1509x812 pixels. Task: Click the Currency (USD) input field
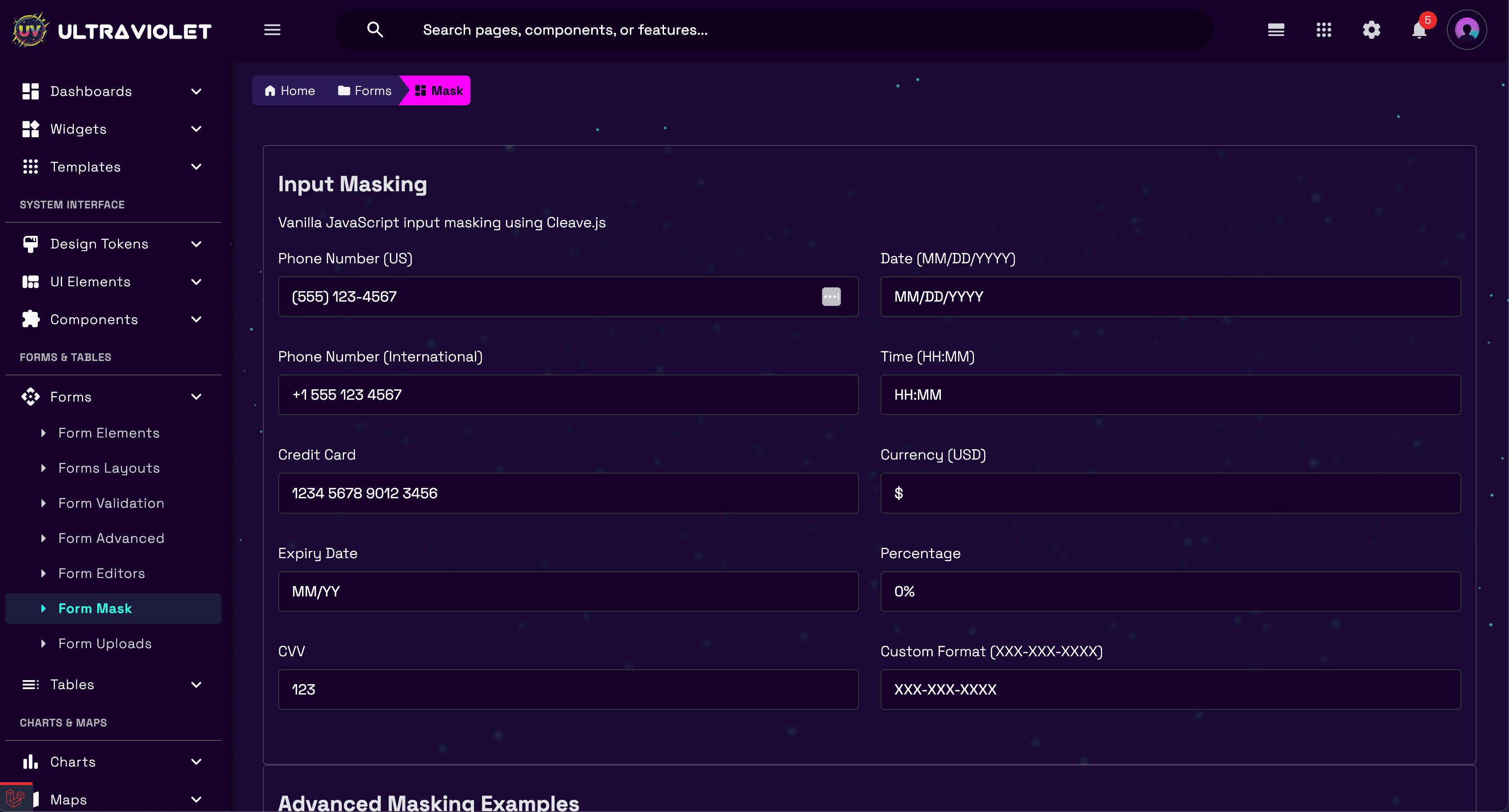(1170, 493)
